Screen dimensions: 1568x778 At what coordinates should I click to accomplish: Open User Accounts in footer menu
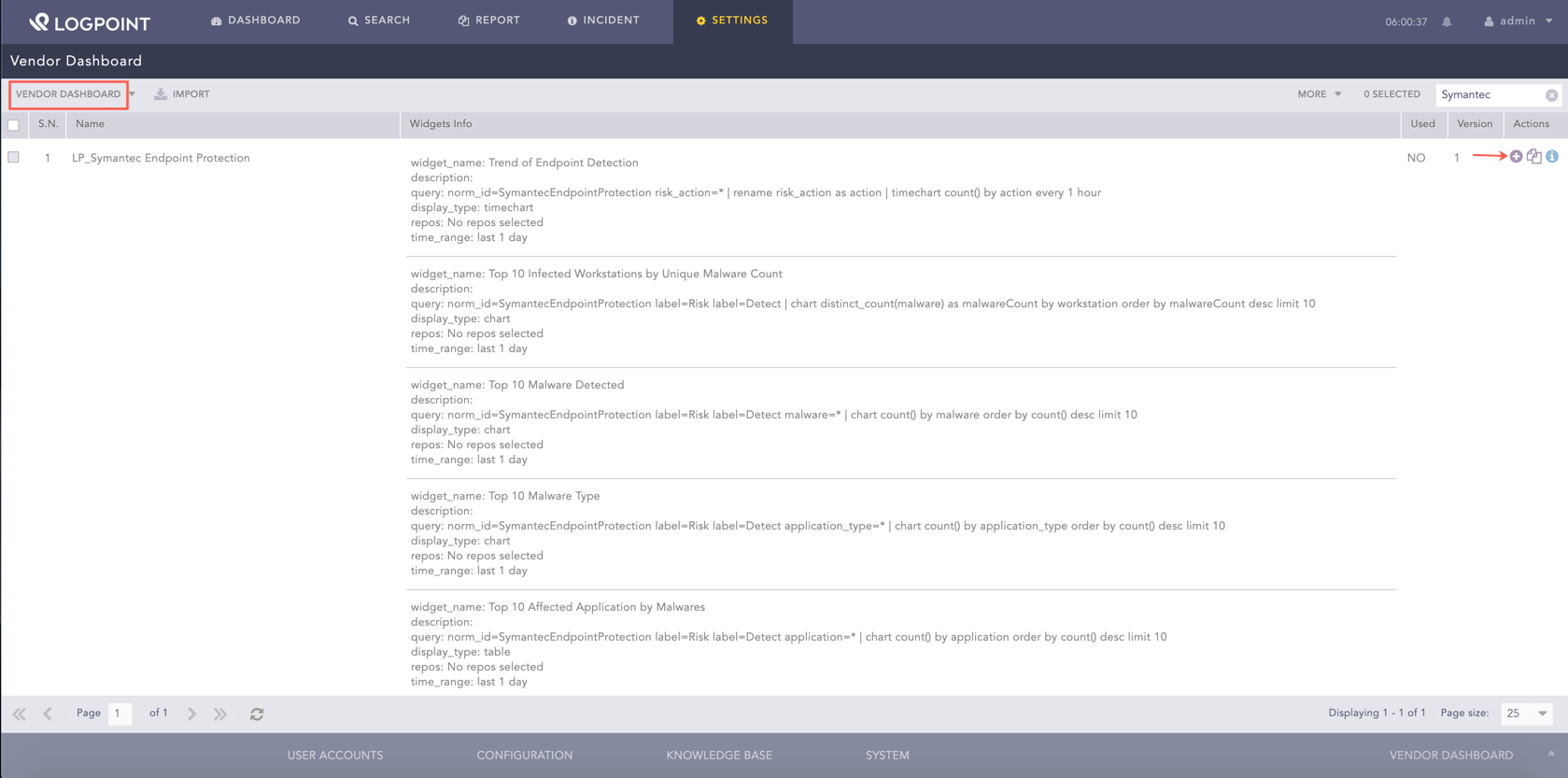[x=335, y=756]
